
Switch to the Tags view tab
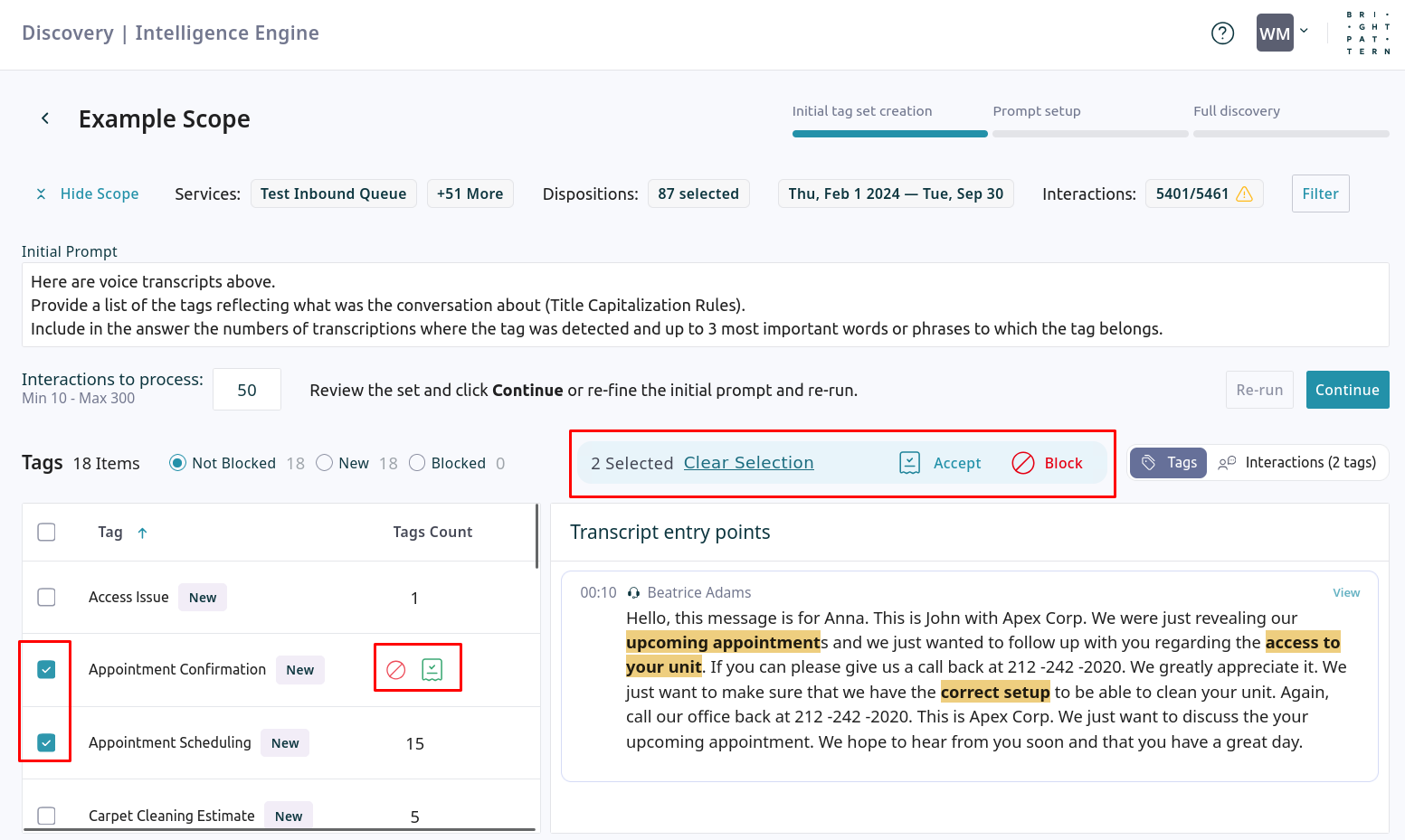1168,462
